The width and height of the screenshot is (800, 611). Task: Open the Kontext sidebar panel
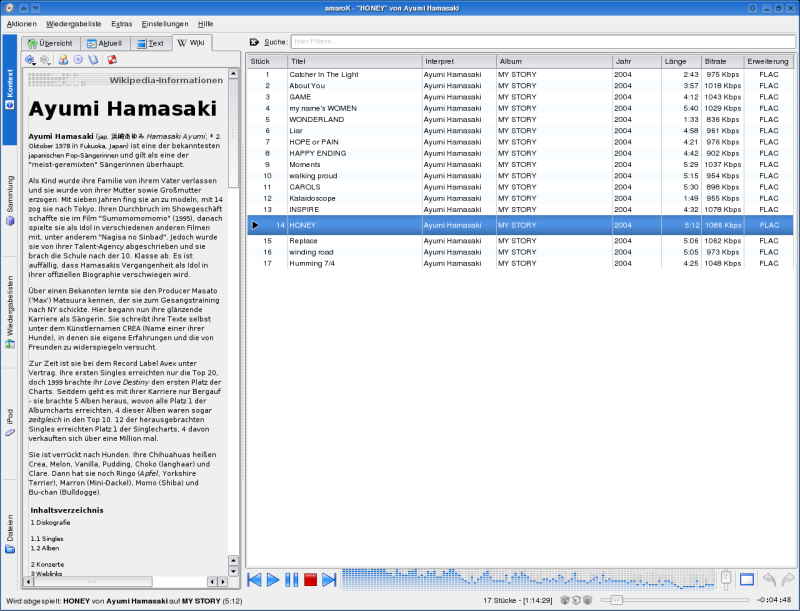click(10, 90)
